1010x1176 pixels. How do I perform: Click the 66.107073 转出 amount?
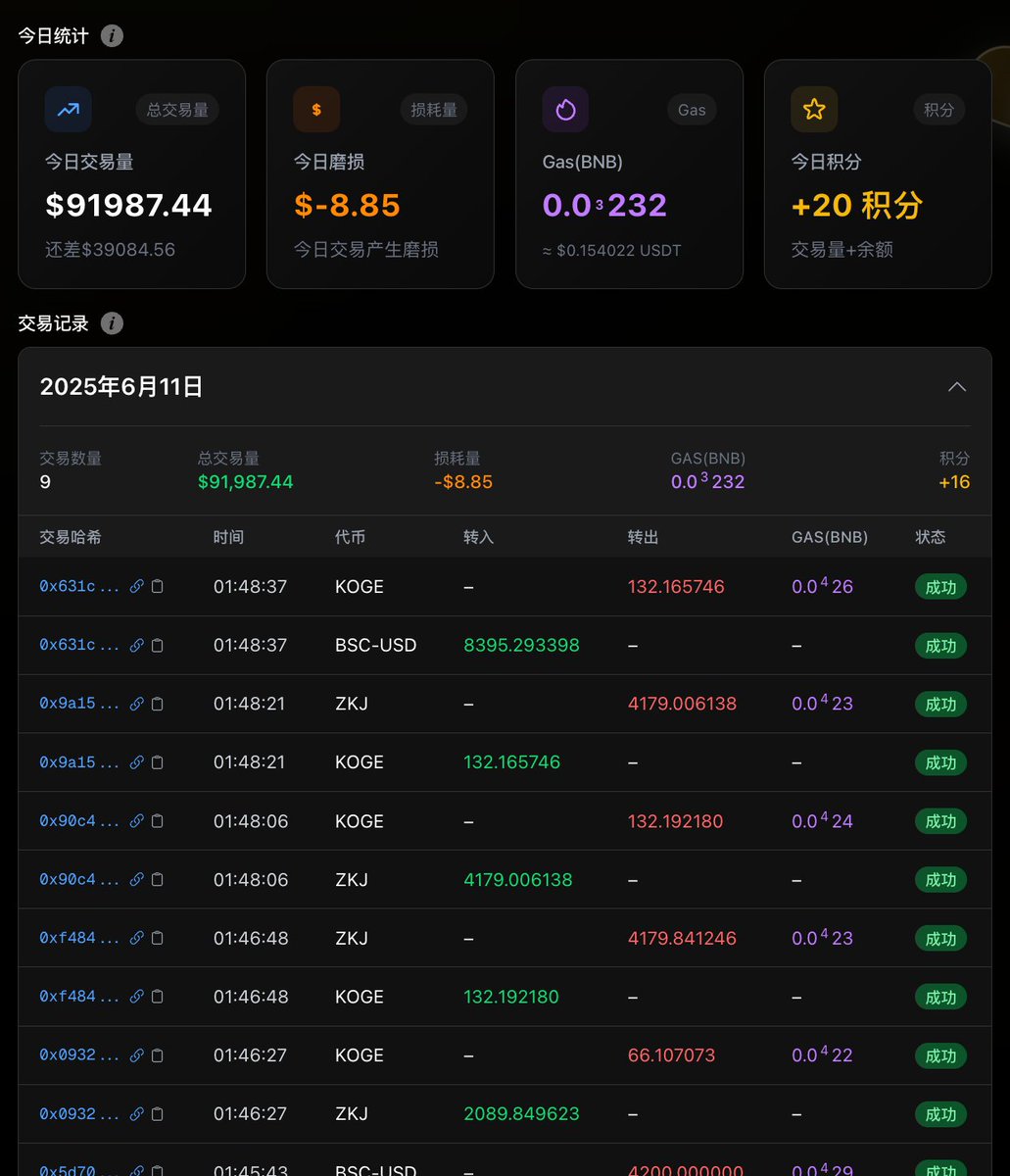(x=671, y=1055)
